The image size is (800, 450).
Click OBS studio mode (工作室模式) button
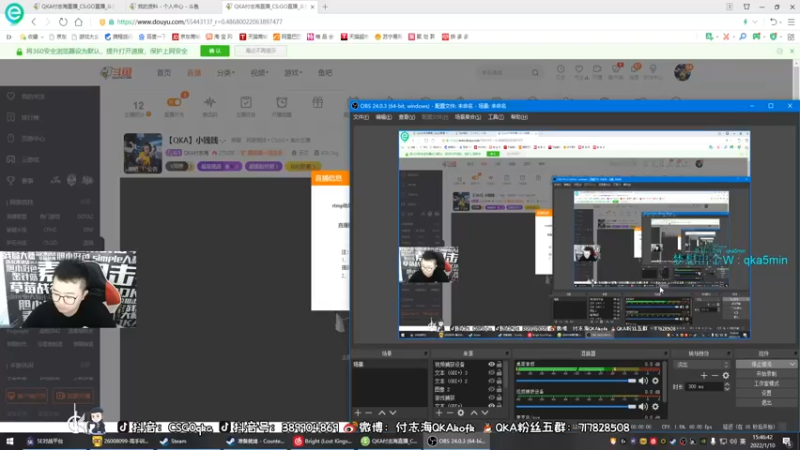point(766,383)
